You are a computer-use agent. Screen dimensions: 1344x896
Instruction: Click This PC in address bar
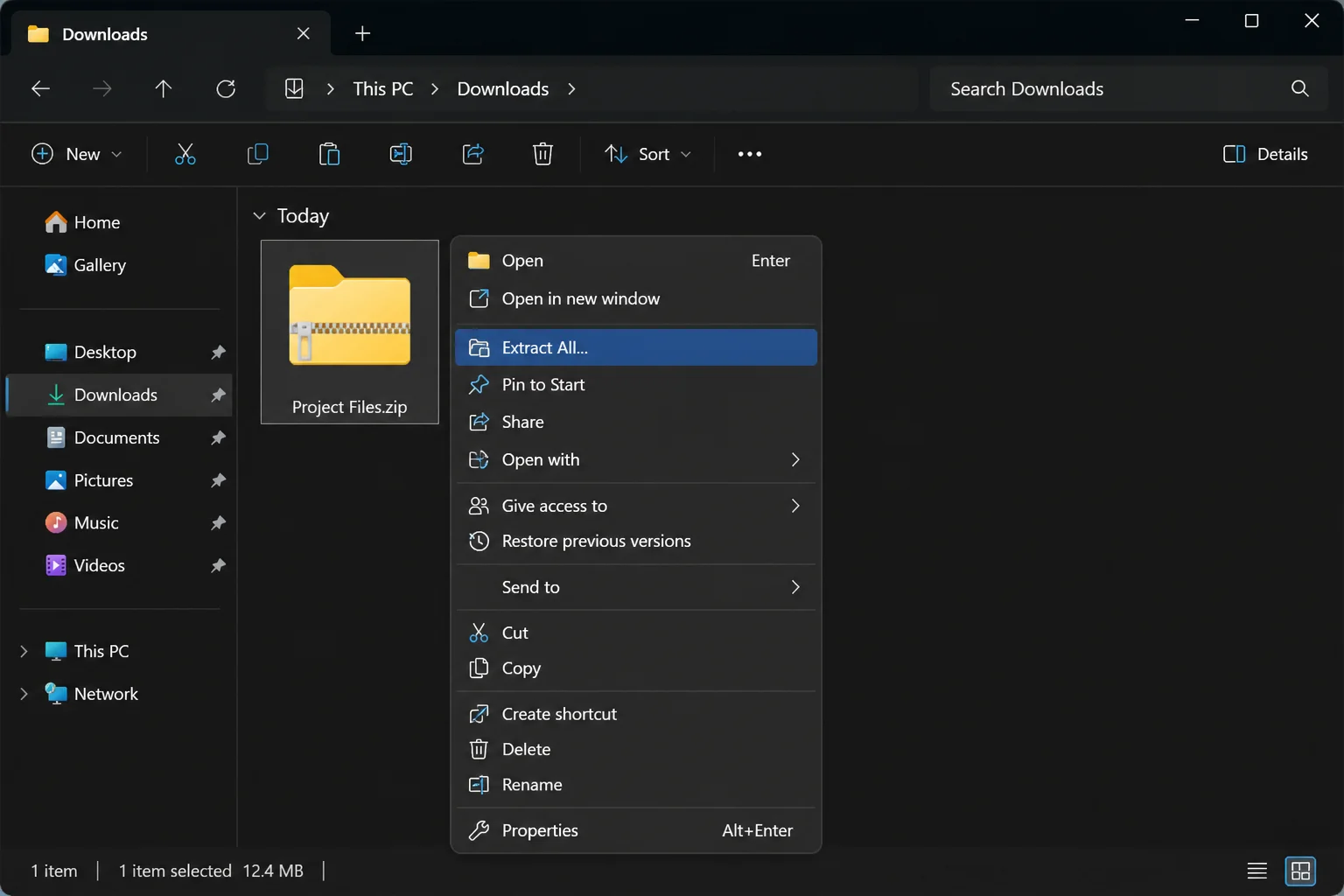(383, 88)
